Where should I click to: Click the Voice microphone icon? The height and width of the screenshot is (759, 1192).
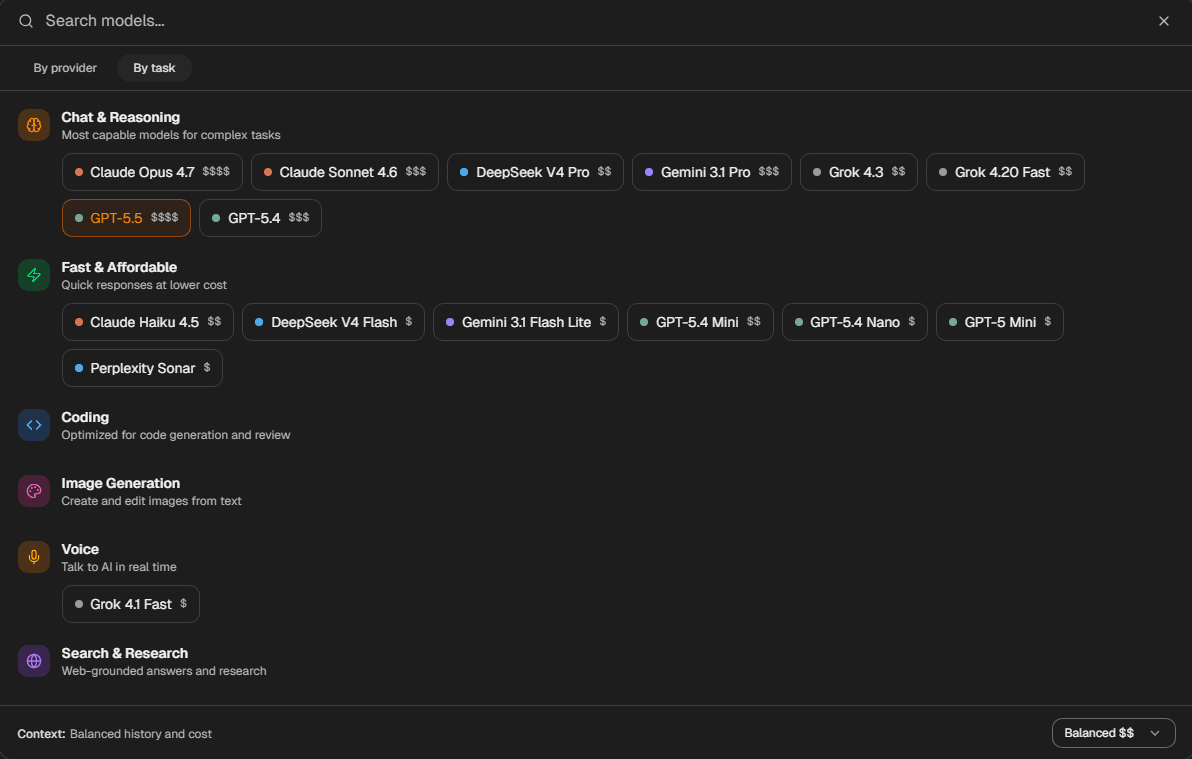coord(34,557)
